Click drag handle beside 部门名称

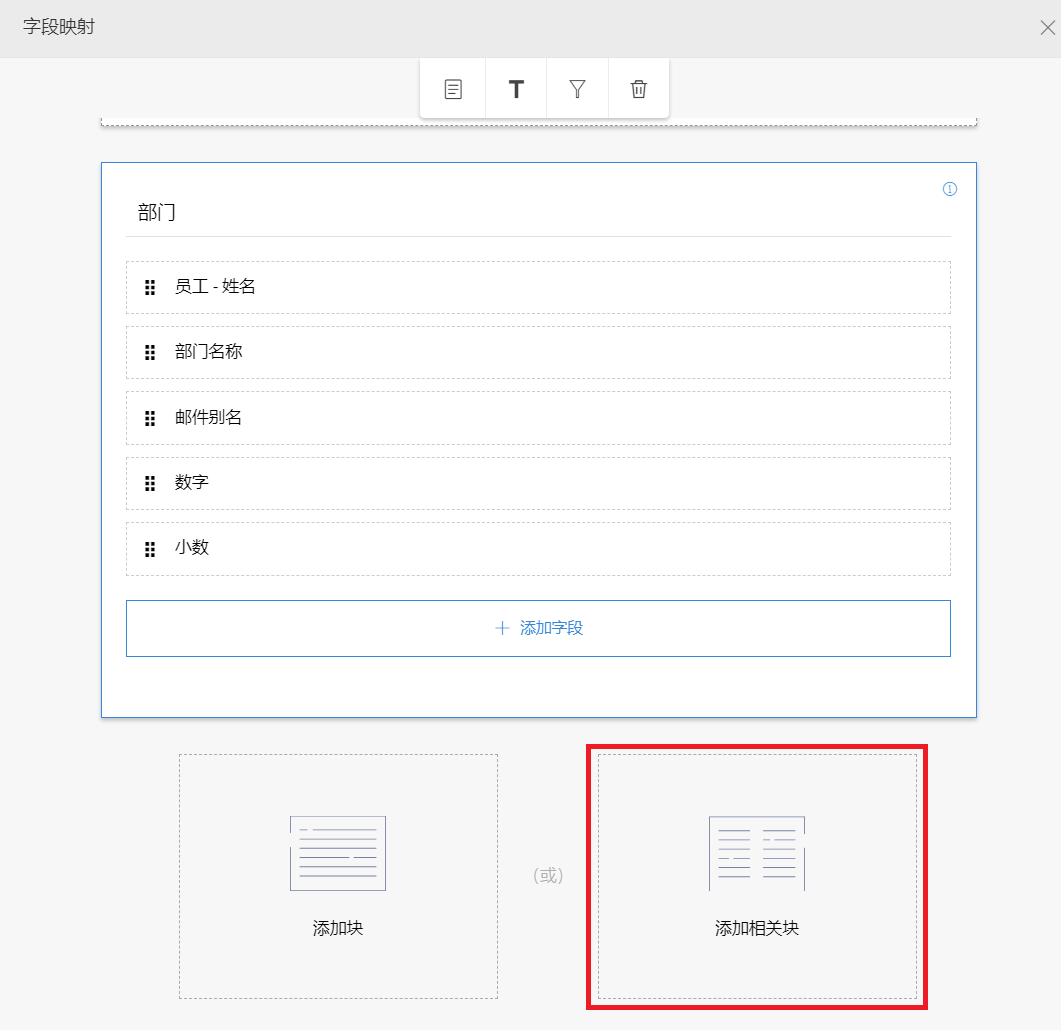tap(150, 353)
